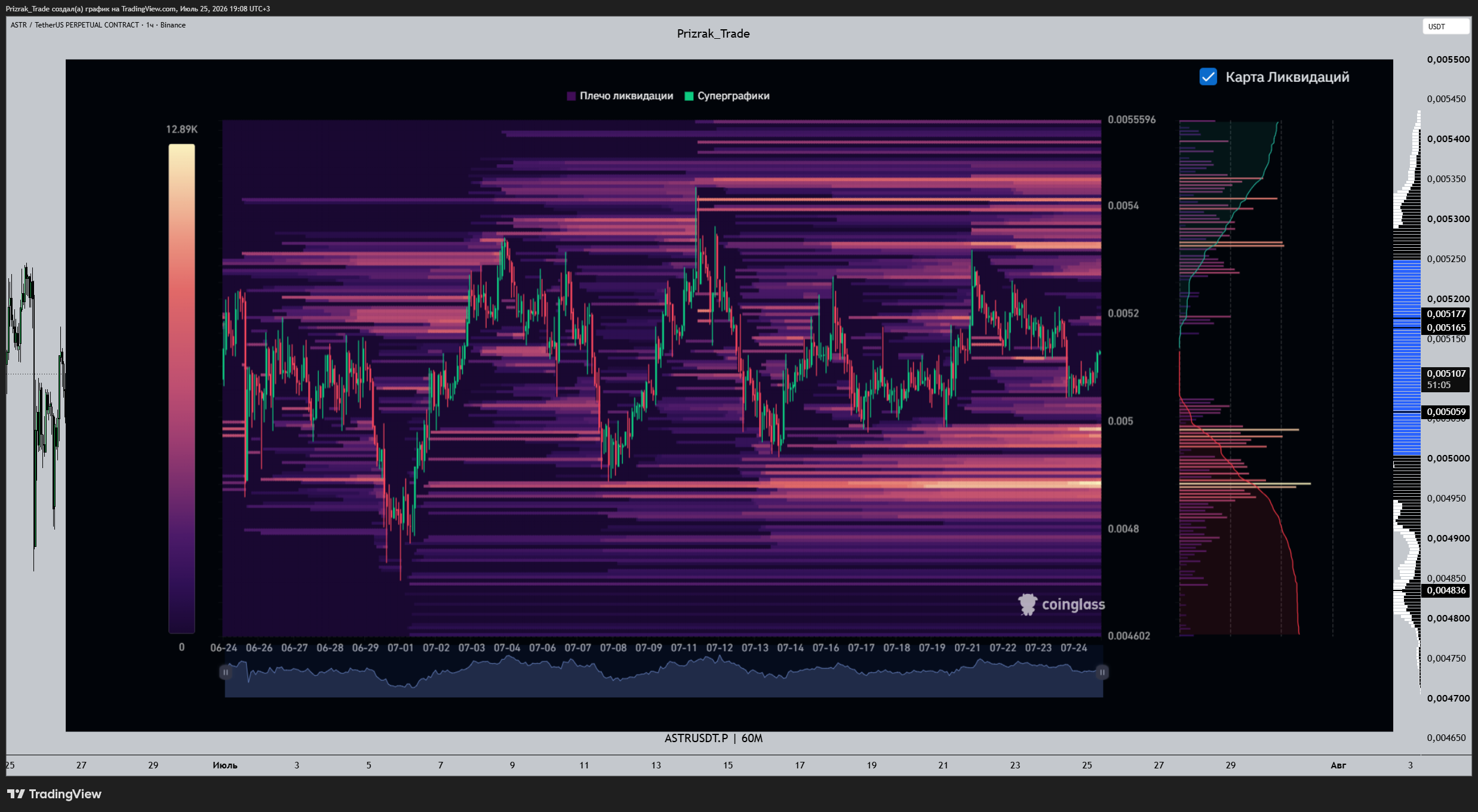This screenshot has height=812, width=1478.
Task: Click the 0,005177 price label
Action: (x=1446, y=313)
